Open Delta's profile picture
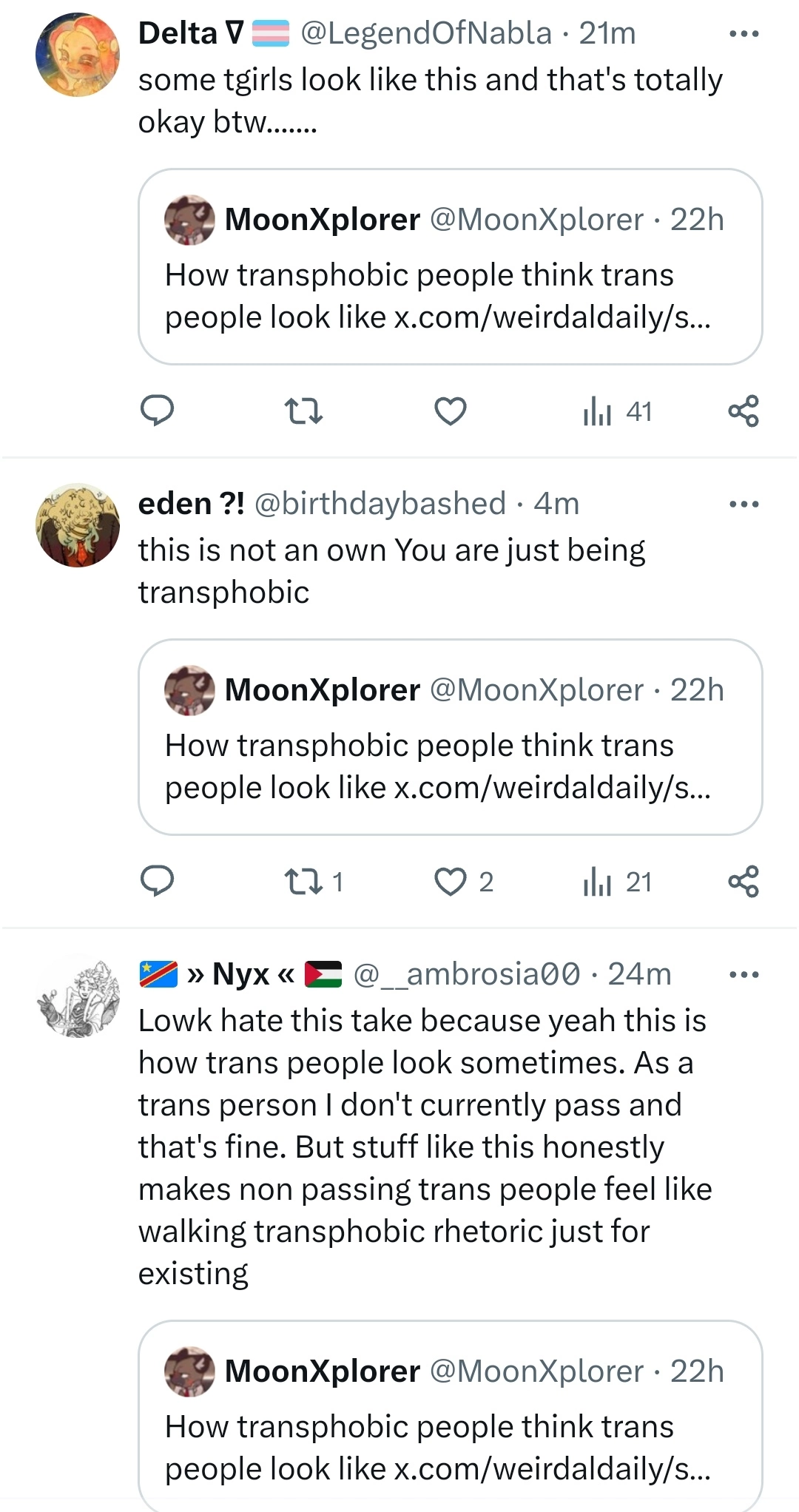The width and height of the screenshot is (799, 1512). point(77,55)
